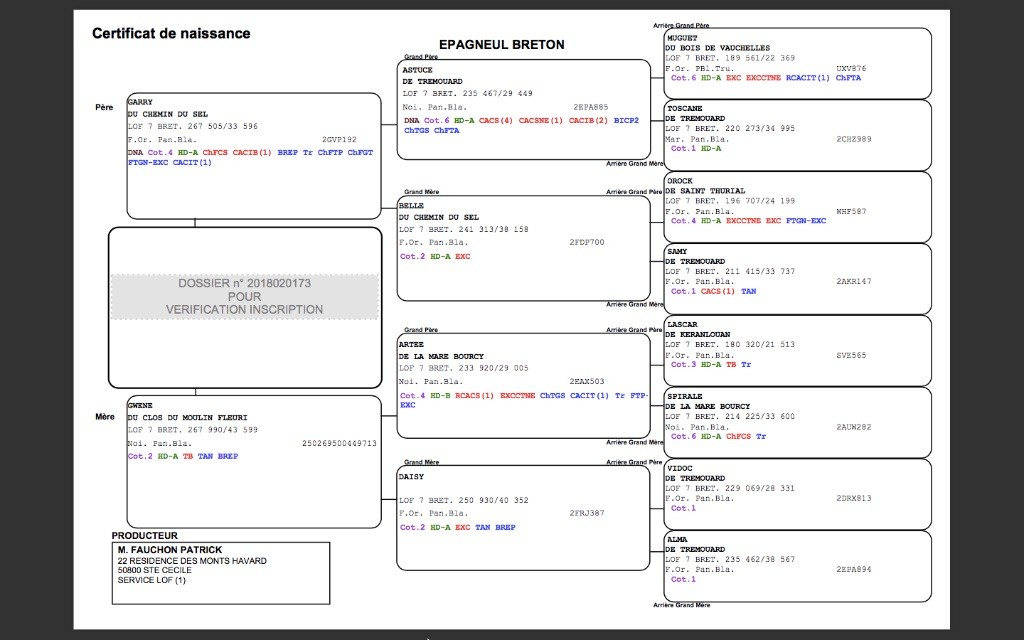Click the Certificat de naissance heading
The width and height of the screenshot is (1024, 640).
(171, 33)
